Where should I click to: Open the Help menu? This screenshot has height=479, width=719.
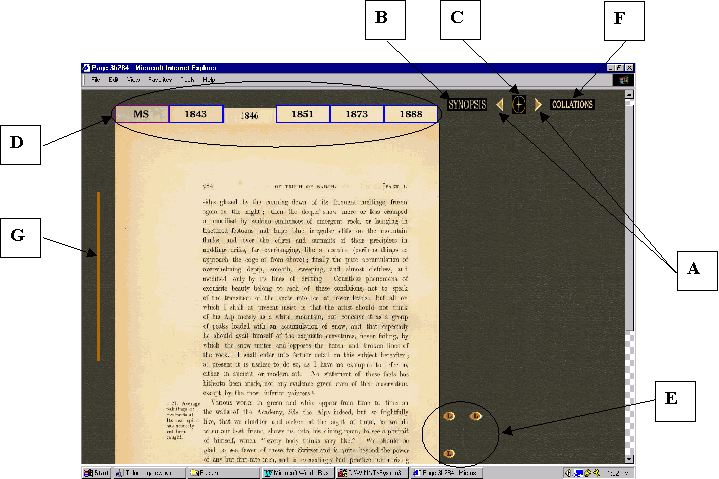point(209,80)
